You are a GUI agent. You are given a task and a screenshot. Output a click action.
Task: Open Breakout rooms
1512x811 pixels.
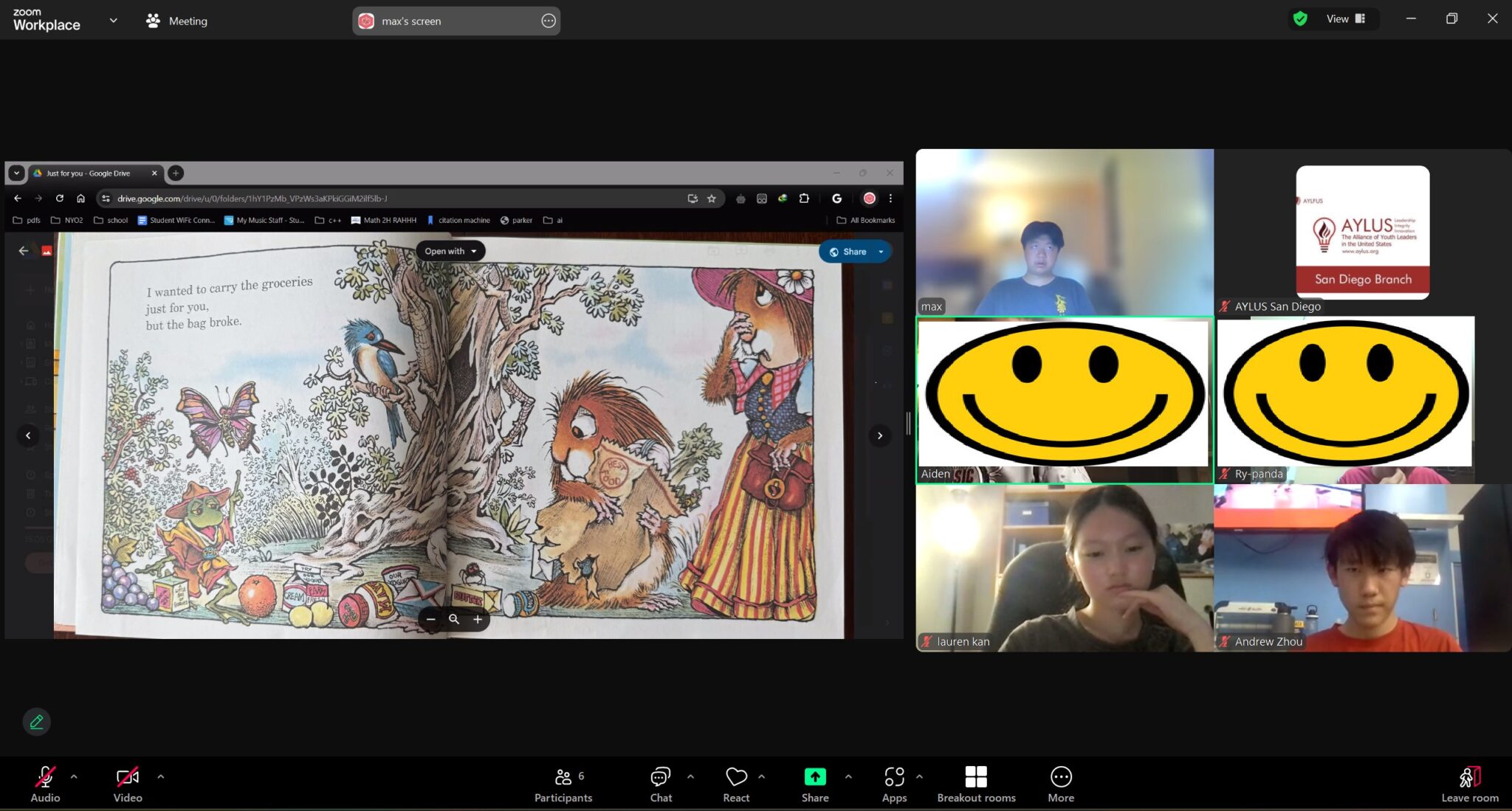pos(976,784)
